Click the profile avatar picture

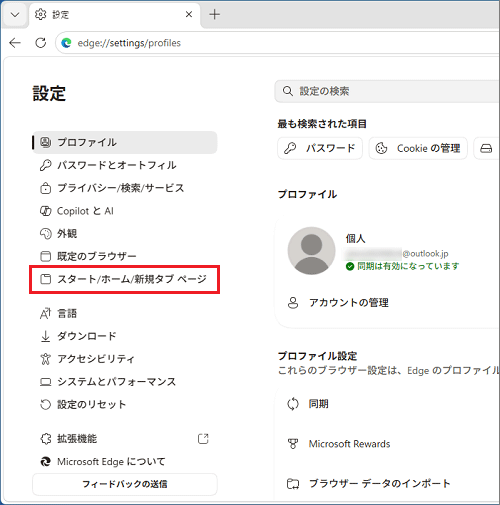click(311, 251)
